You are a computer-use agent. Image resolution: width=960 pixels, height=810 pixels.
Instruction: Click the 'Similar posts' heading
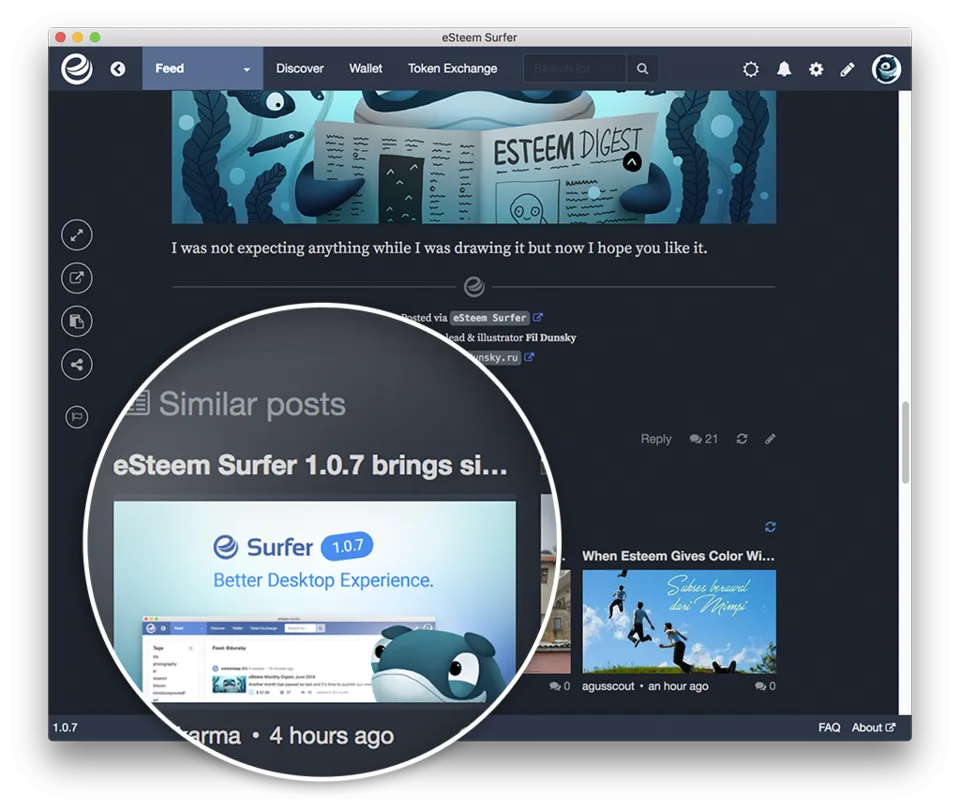(252, 404)
